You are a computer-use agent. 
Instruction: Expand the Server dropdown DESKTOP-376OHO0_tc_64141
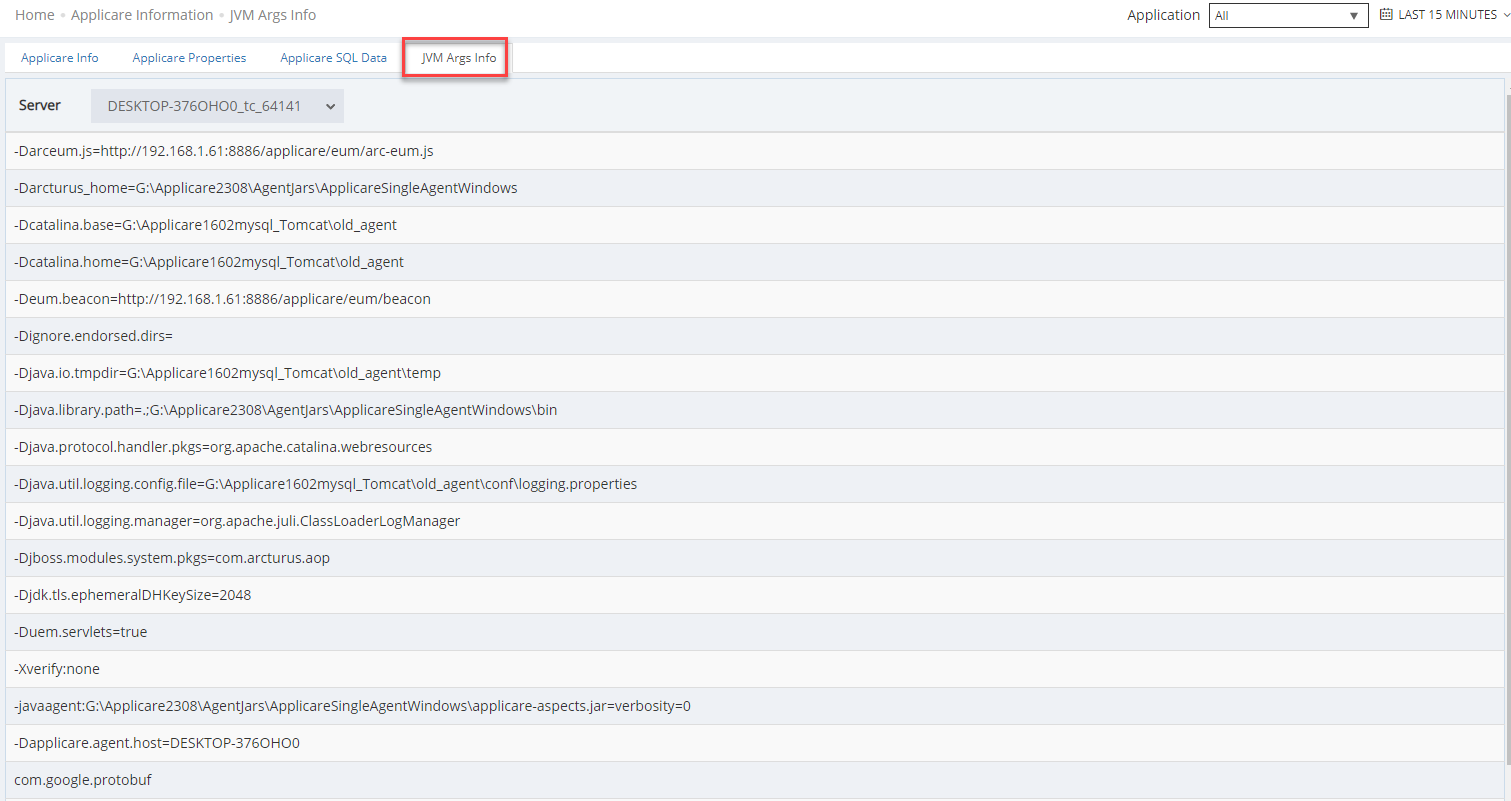click(x=217, y=106)
